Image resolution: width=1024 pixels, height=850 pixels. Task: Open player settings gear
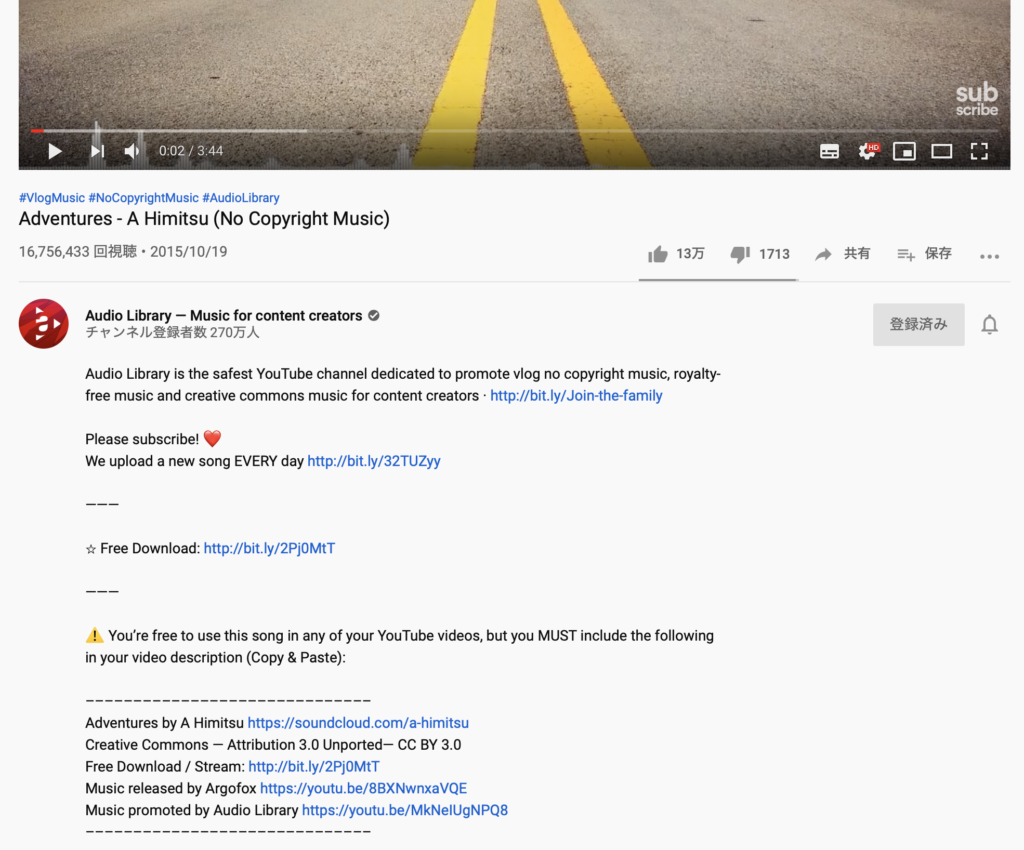pos(867,151)
